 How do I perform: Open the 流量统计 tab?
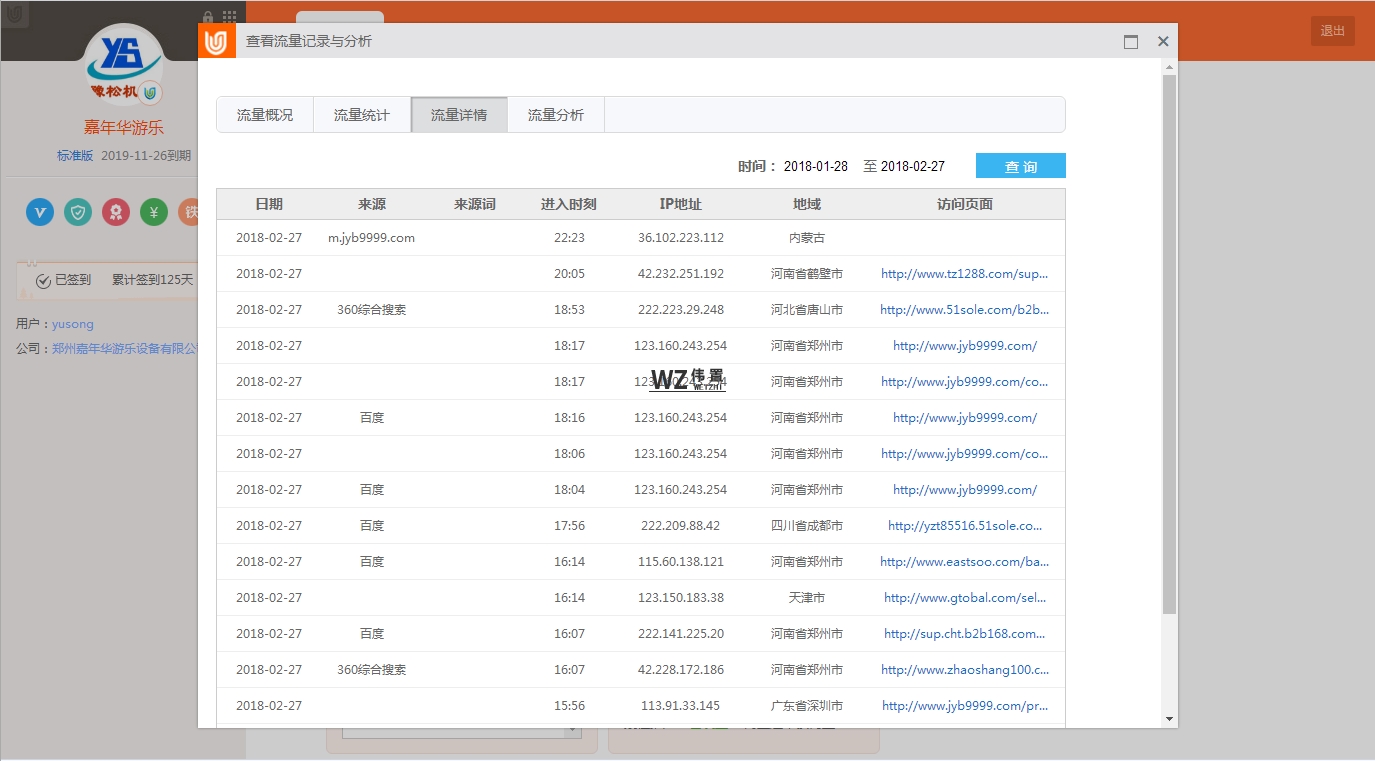(x=362, y=115)
